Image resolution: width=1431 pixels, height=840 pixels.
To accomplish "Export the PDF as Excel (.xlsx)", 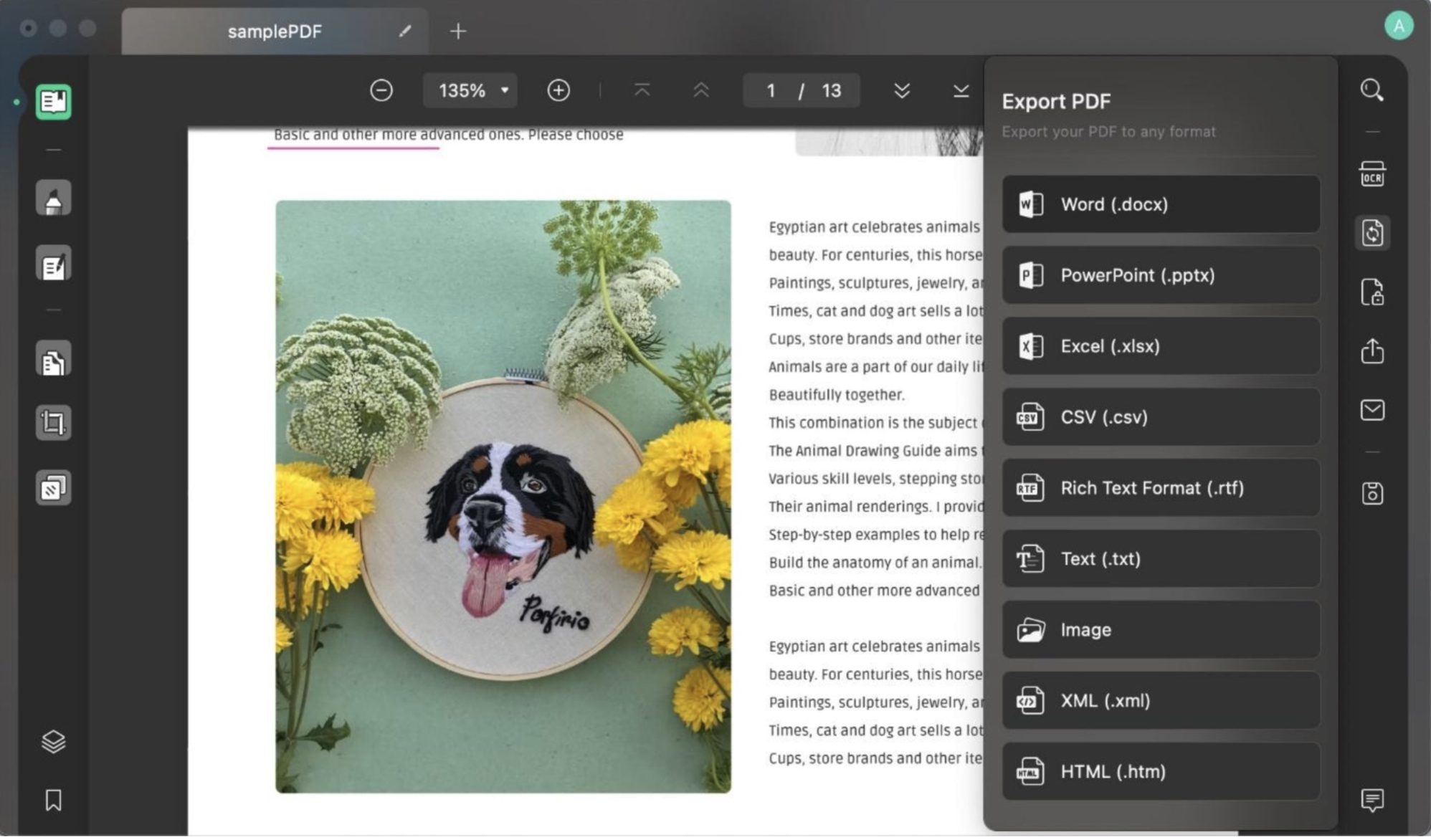I will pos(1160,345).
